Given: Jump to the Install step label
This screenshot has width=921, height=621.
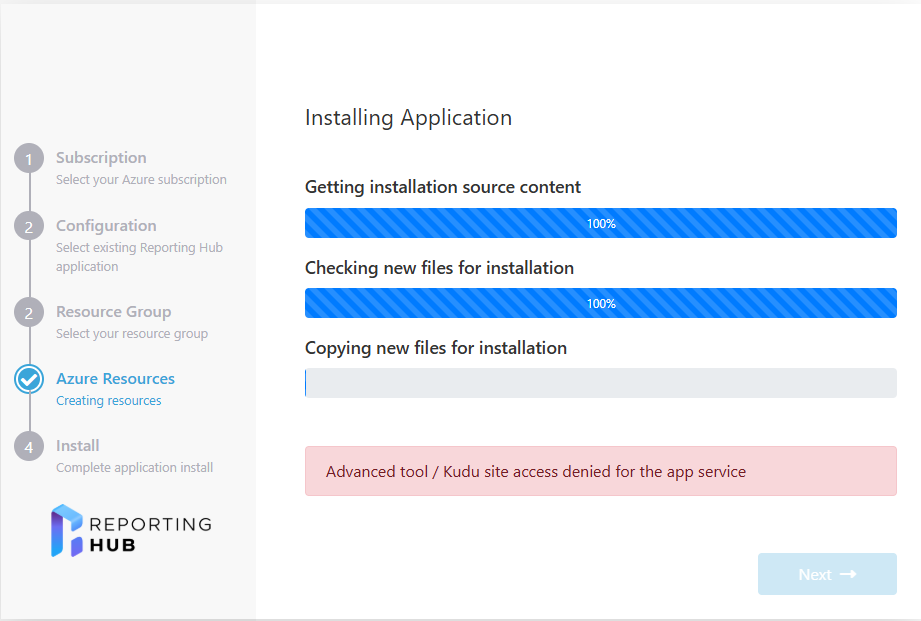Looking at the screenshot, I should (78, 446).
